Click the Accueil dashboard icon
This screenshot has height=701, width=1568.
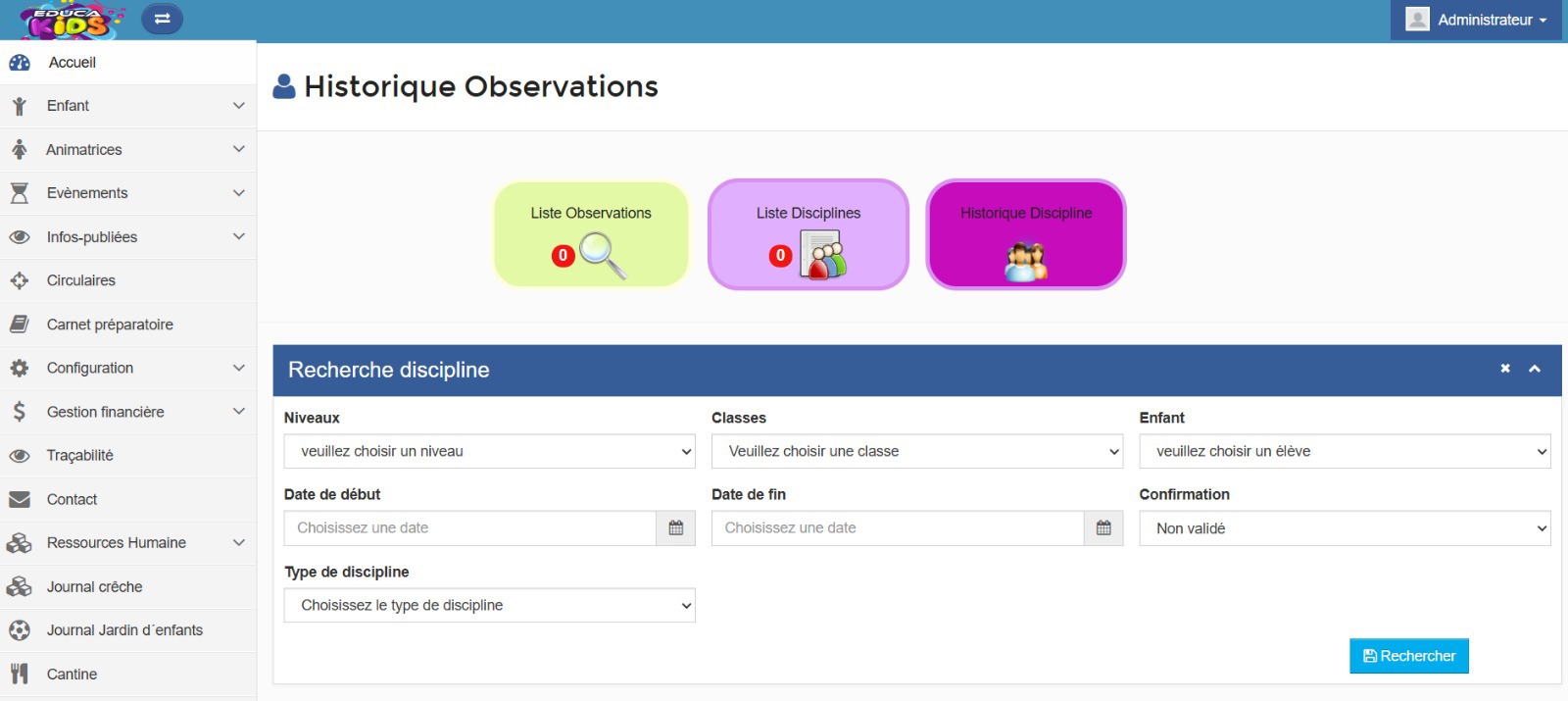point(20,63)
